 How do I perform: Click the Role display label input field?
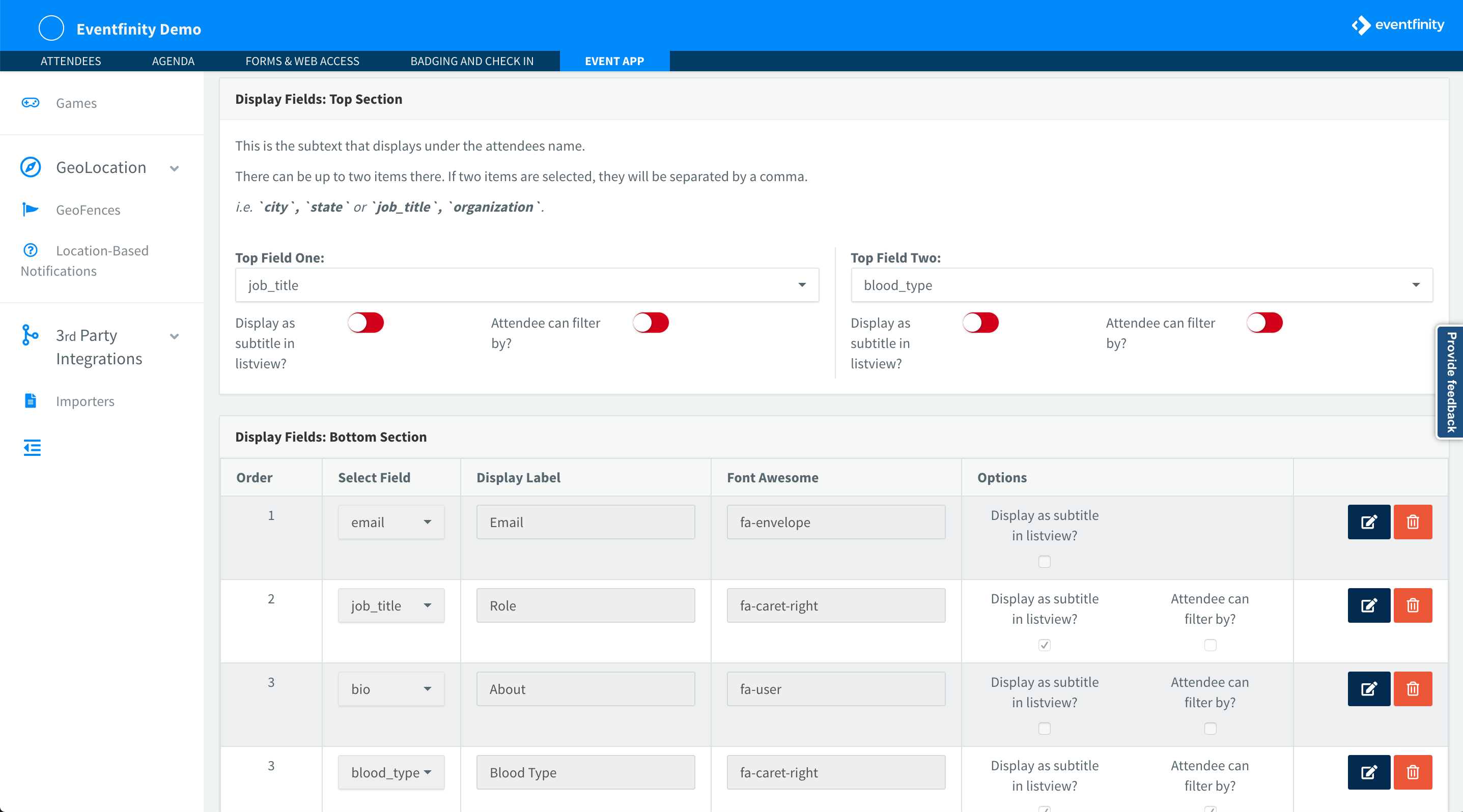pyautogui.click(x=585, y=605)
